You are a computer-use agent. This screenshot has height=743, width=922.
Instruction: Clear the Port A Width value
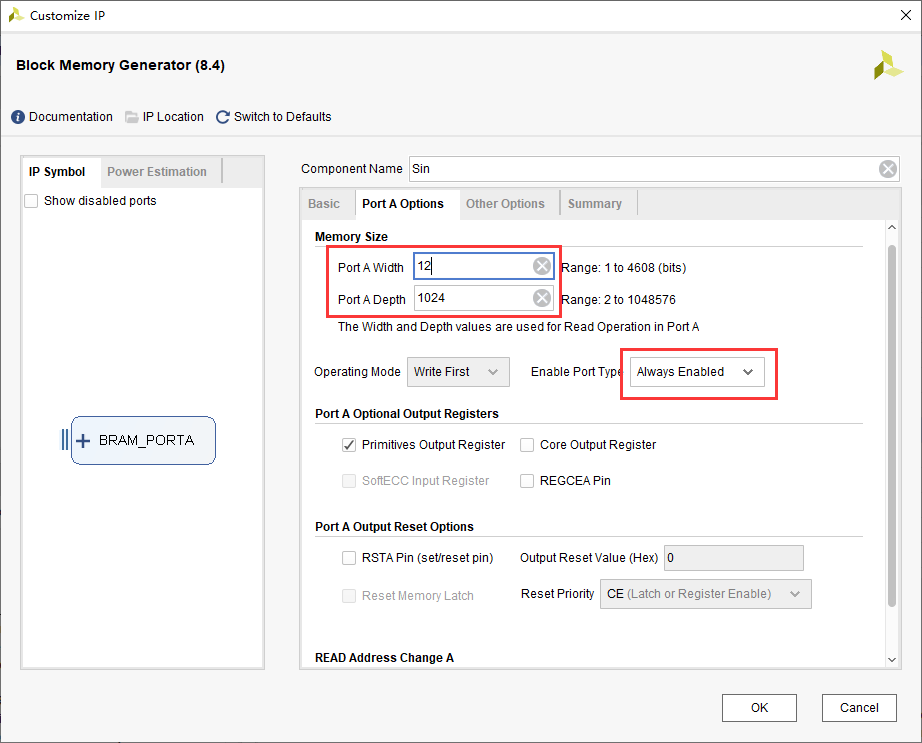542,266
